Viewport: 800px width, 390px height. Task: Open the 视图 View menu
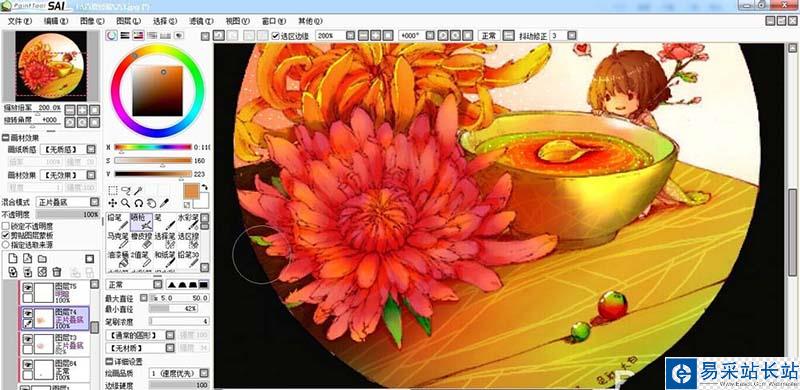pyautogui.click(x=237, y=21)
